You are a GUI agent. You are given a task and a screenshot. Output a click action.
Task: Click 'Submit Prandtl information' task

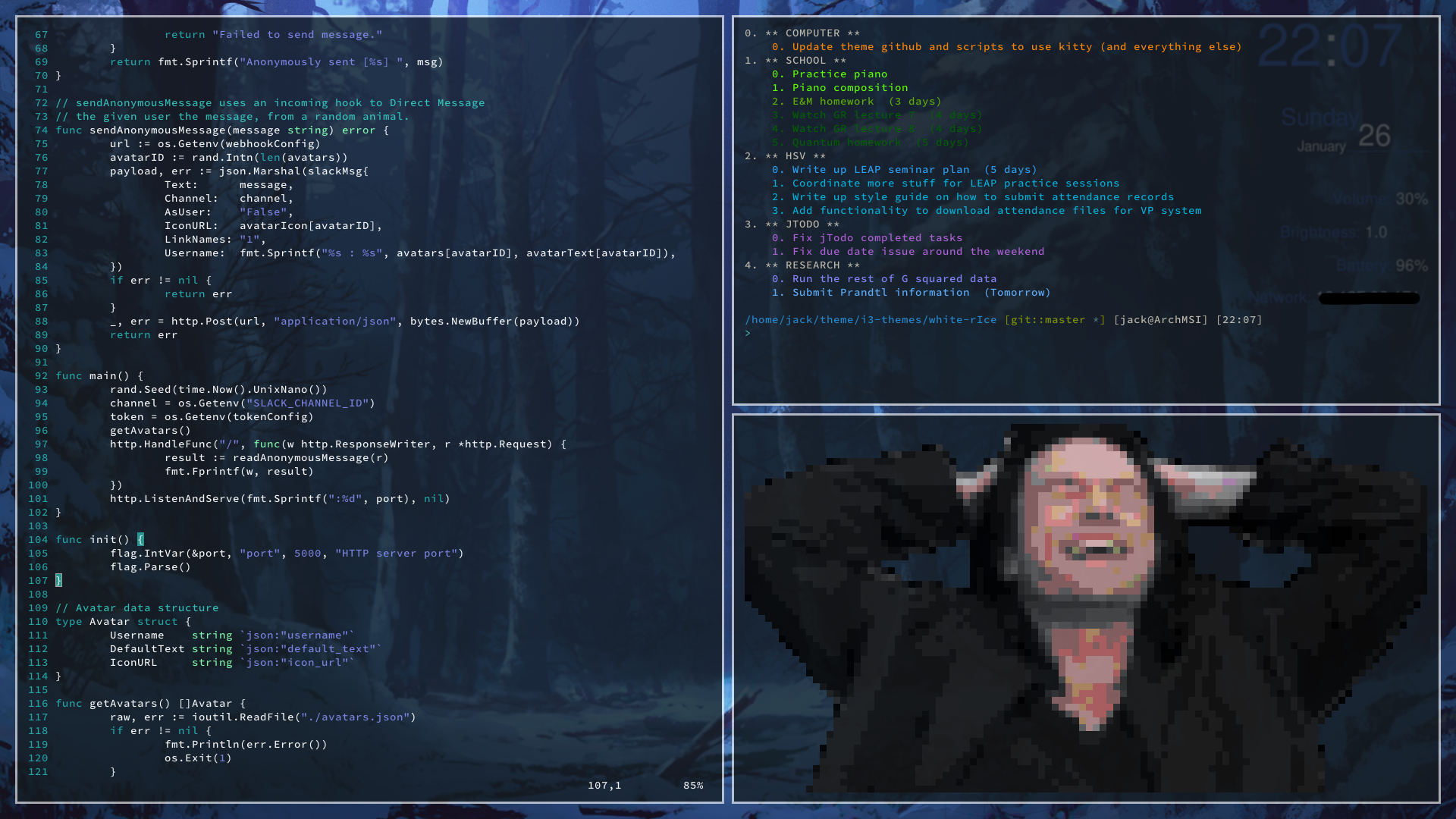[880, 293]
